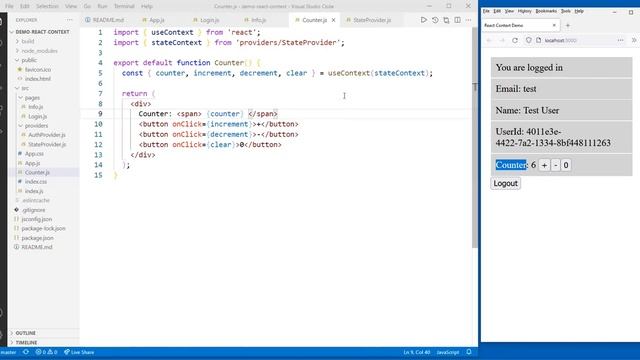This screenshot has width=640, height=360.
Task: Go forward in Firefox
Action: pyautogui.click(x=502, y=40)
